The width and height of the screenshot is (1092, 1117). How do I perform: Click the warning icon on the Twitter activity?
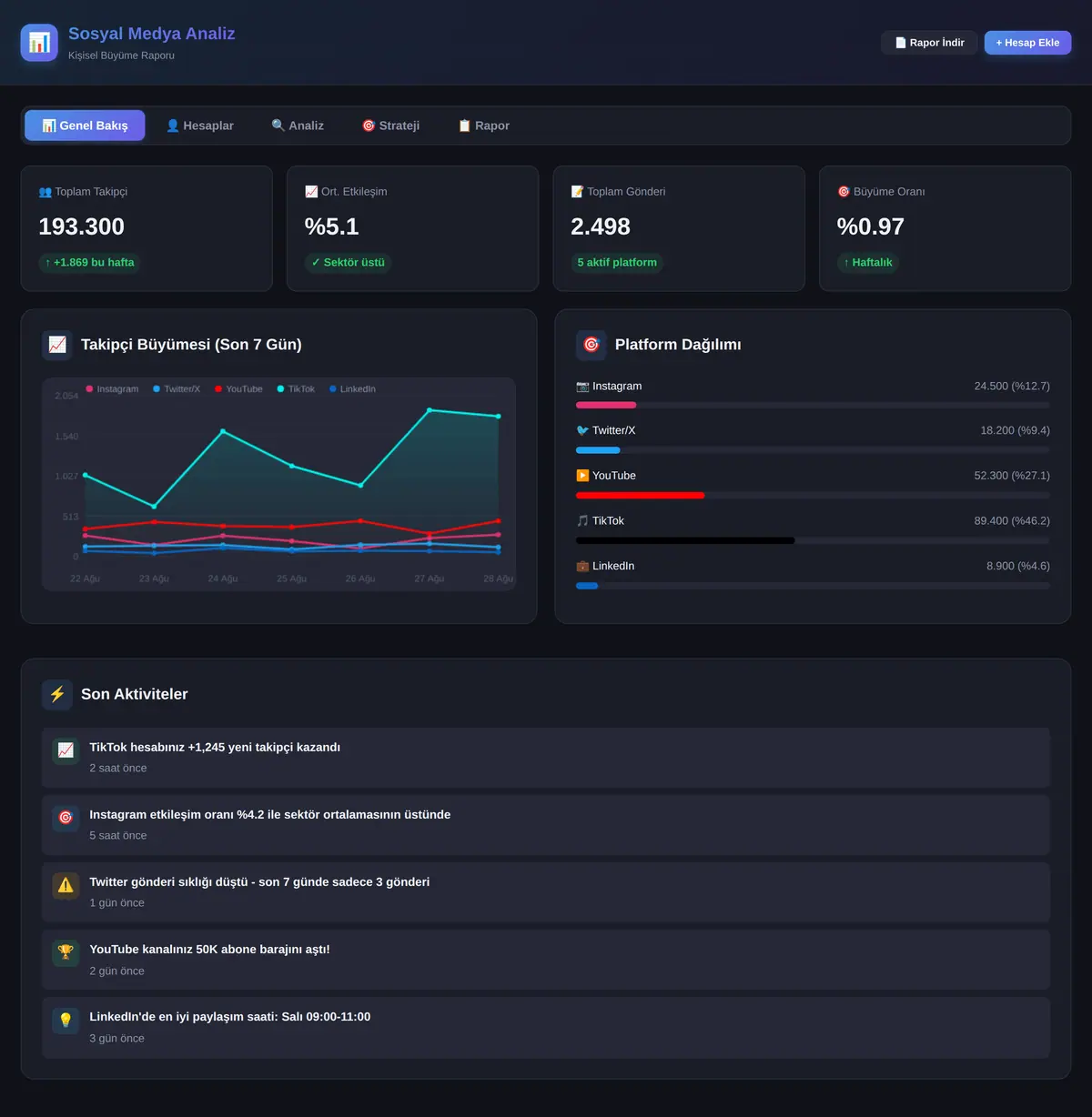tap(66, 885)
